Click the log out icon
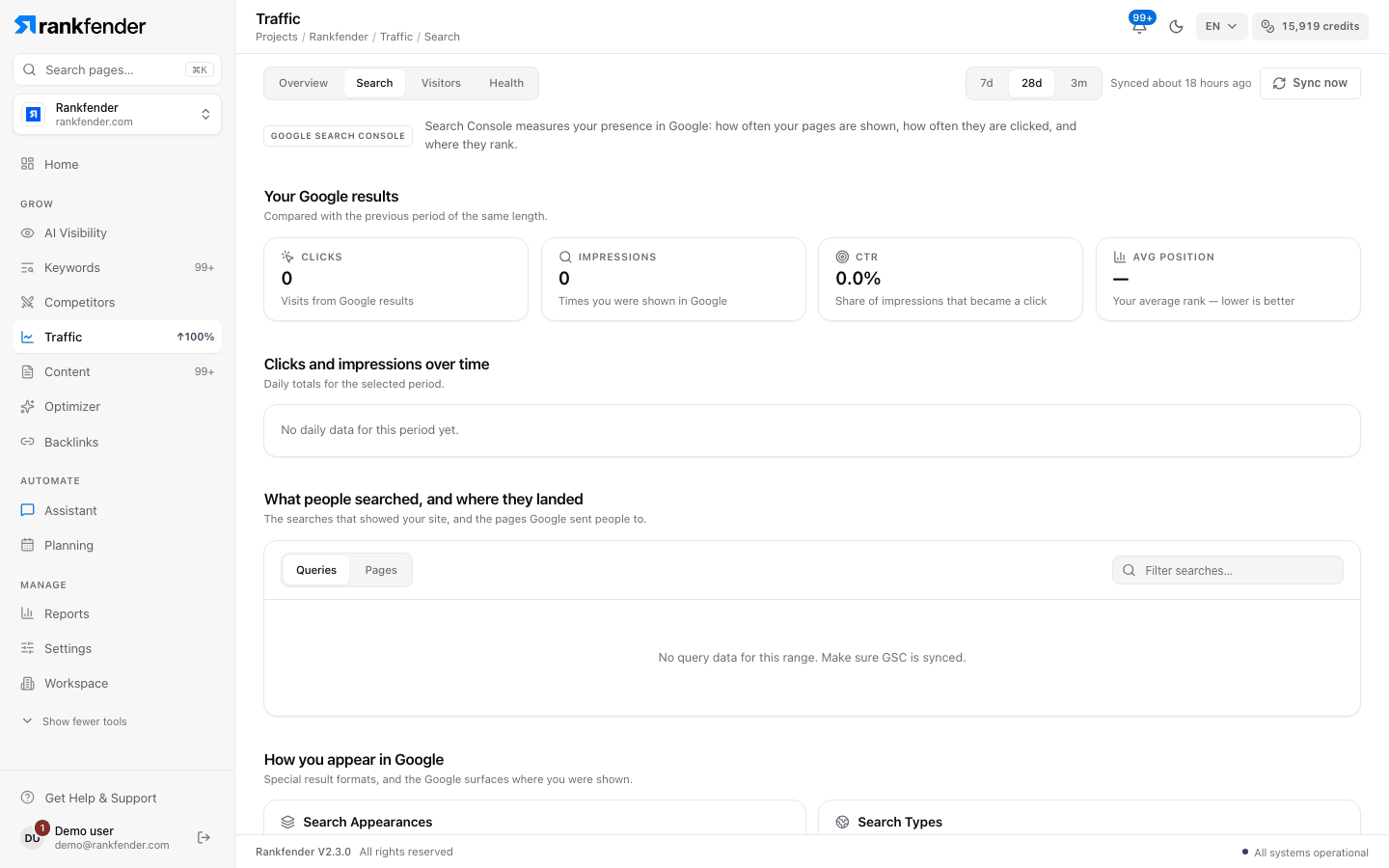The height and width of the screenshot is (868, 1389). pos(204,837)
